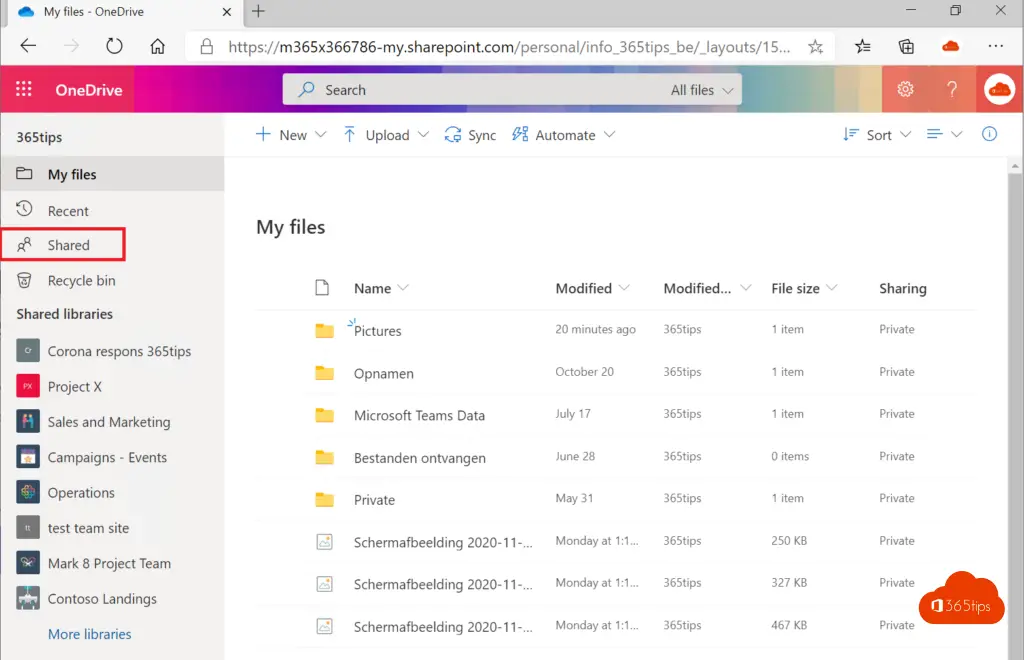
Task: Click the Bestanden ontvangen folder icon
Action: point(325,458)
